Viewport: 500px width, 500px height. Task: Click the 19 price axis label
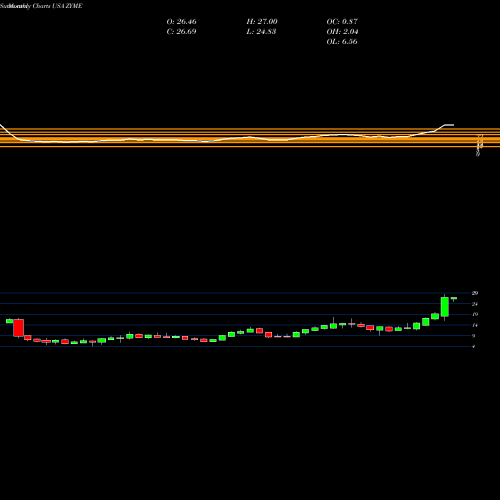[x=475, y=314]
